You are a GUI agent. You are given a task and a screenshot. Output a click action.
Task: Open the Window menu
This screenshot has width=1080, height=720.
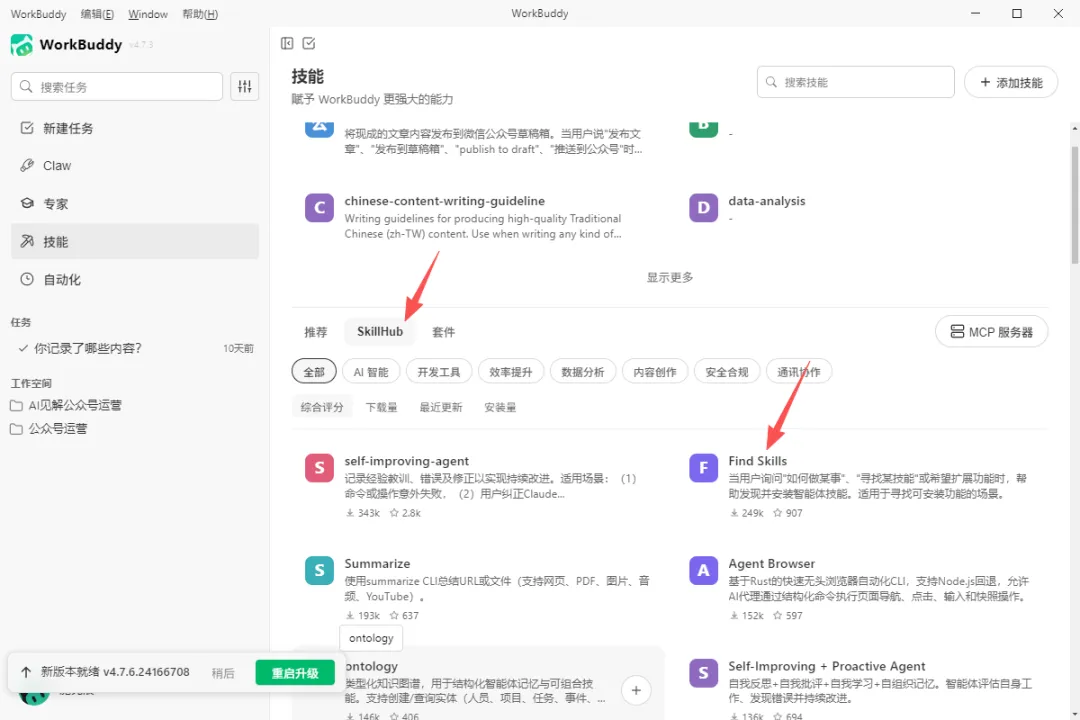(x=148, y=14)
